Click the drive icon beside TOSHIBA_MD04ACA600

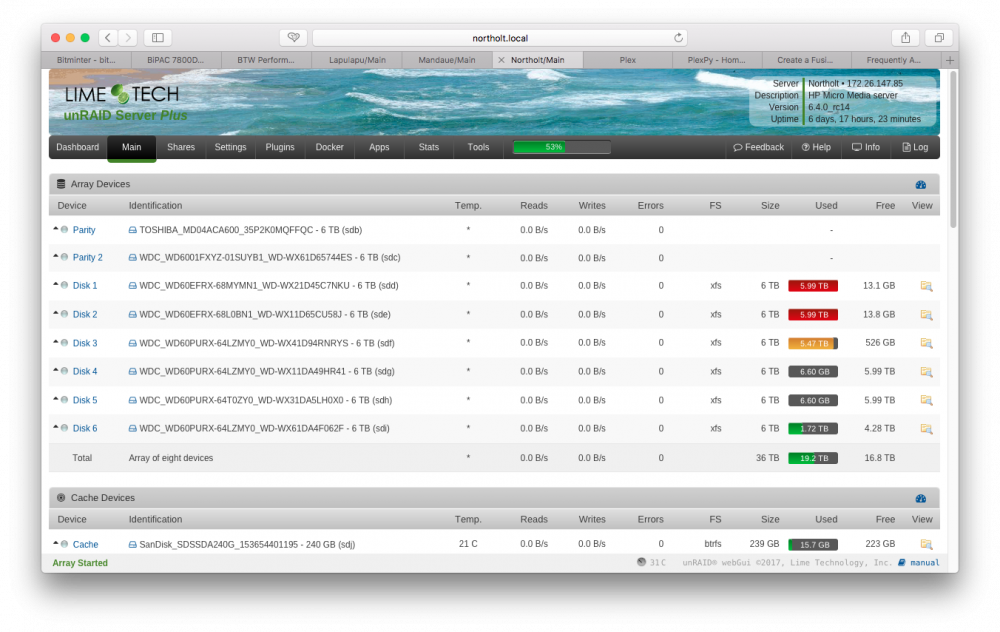[x=133, y=230]
